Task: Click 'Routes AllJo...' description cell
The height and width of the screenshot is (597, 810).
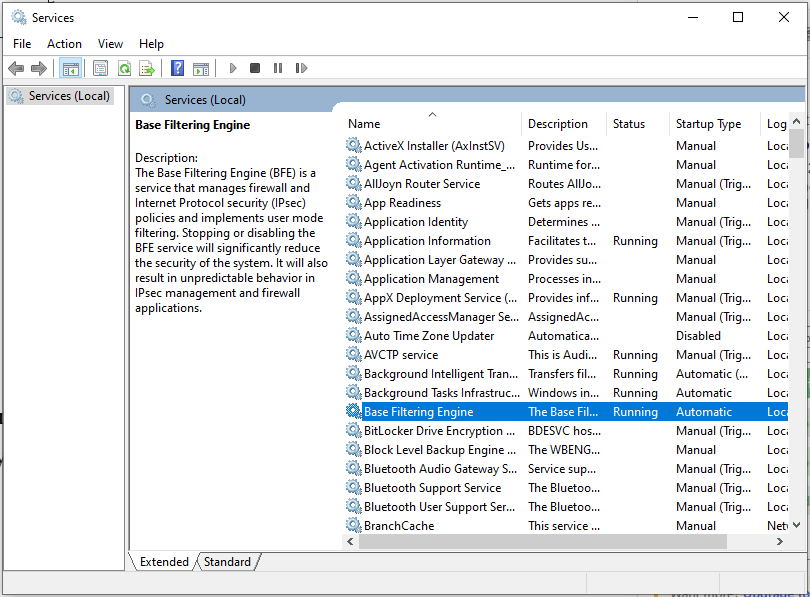Action: (564, 184)
